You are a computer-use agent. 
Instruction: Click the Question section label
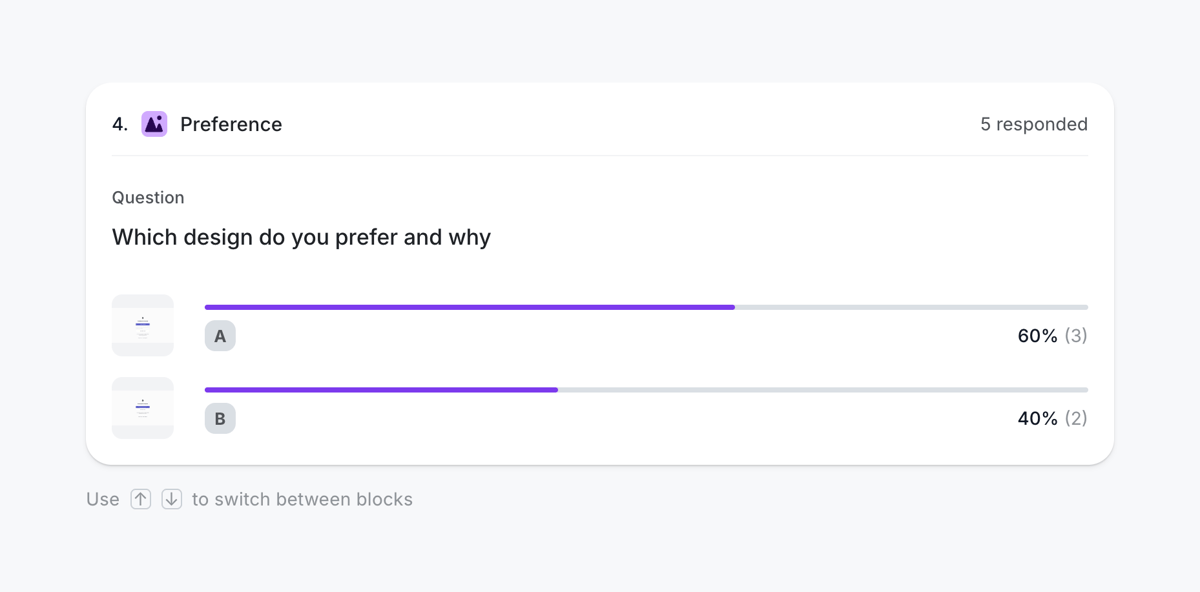coord(148,197)
